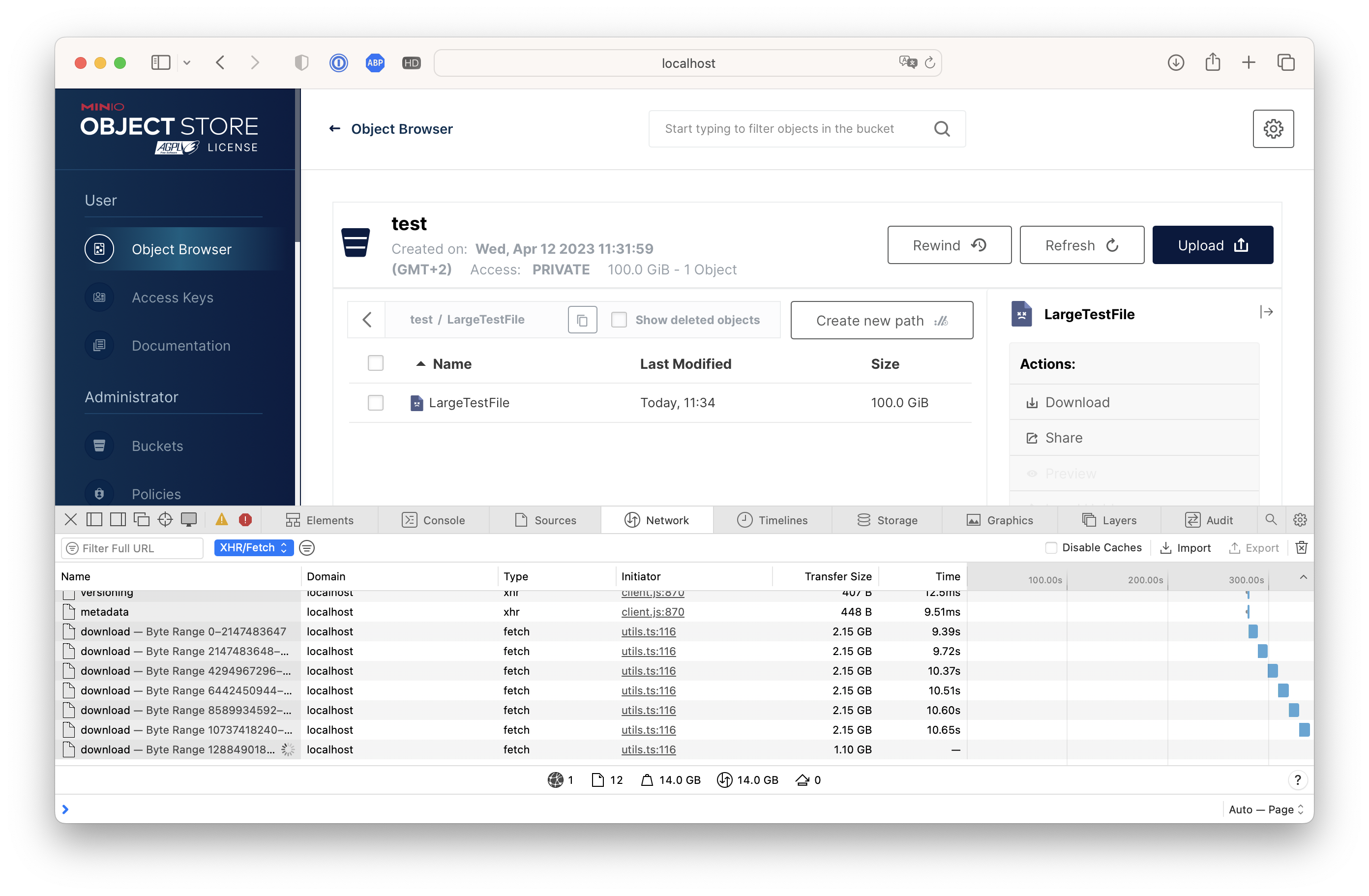Screen dimensions: 1369x896
Task: Click the Share action
Action: pyautogui.click(x=1134, y=438)
